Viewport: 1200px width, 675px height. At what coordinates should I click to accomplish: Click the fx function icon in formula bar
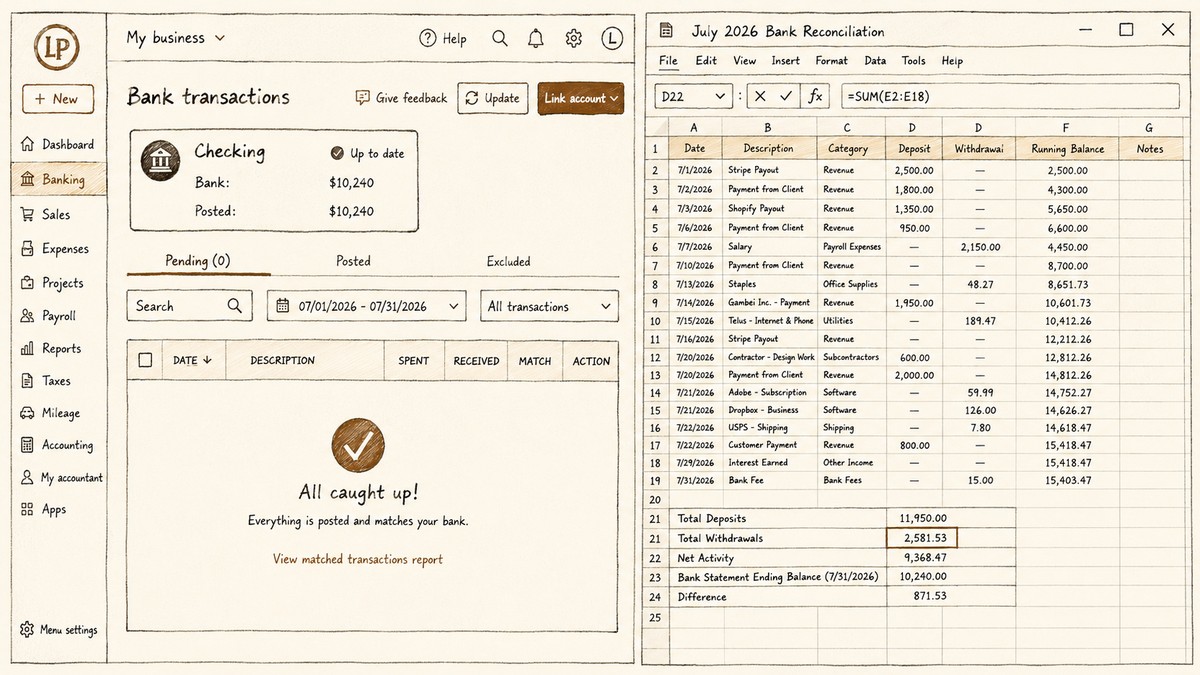coord(816,97)
